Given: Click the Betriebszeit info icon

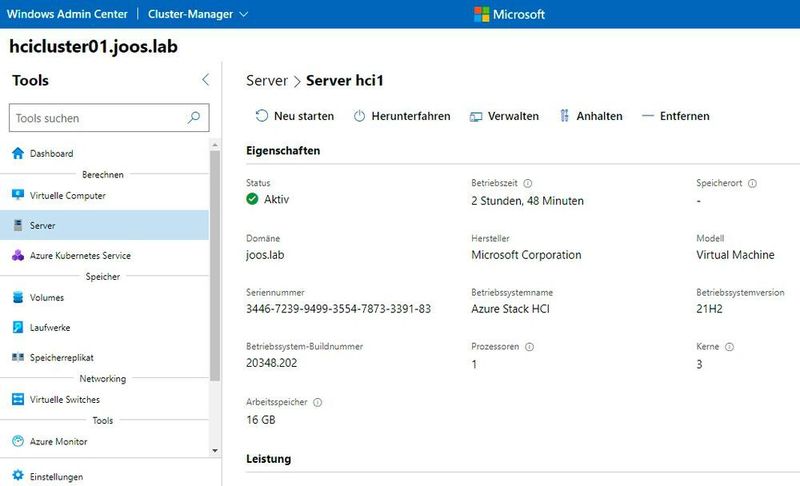Looking at the screenshot, I should [x=528, y=183].
